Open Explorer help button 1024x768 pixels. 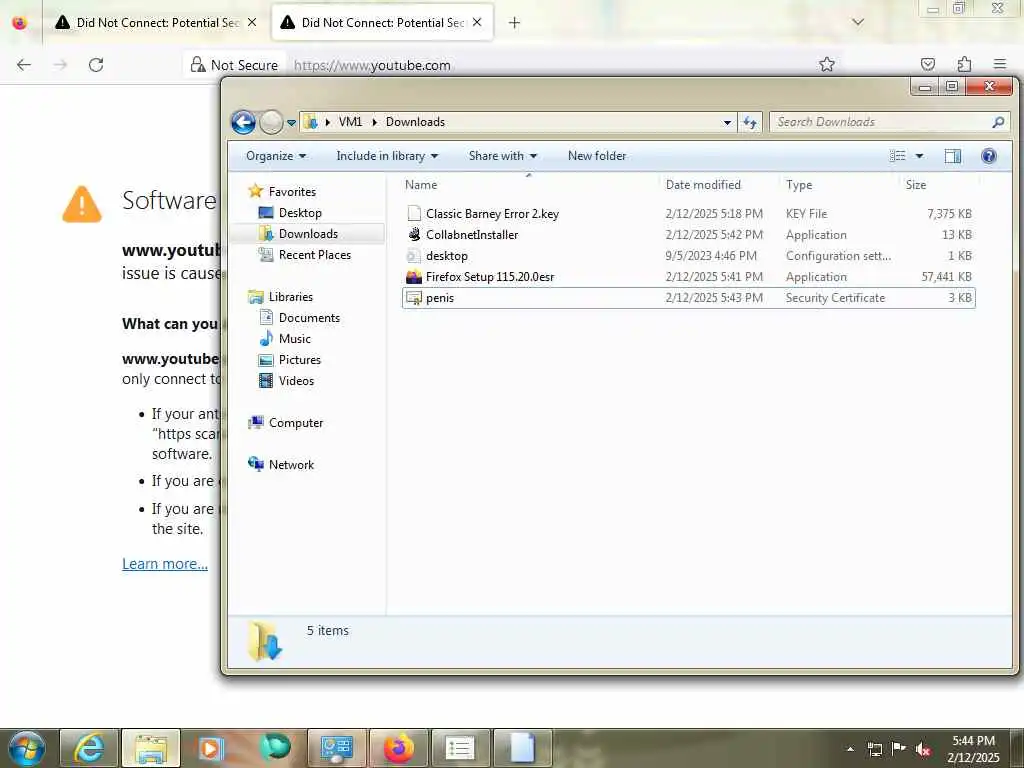(x=989, y=156)
